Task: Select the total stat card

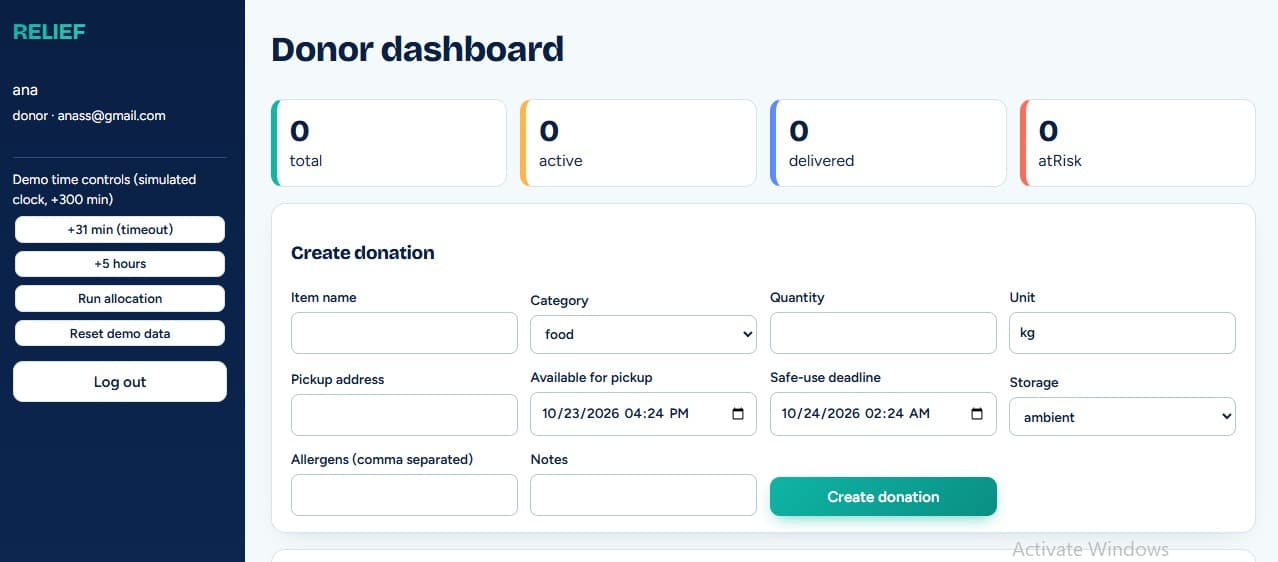Action: pos(389,143)
